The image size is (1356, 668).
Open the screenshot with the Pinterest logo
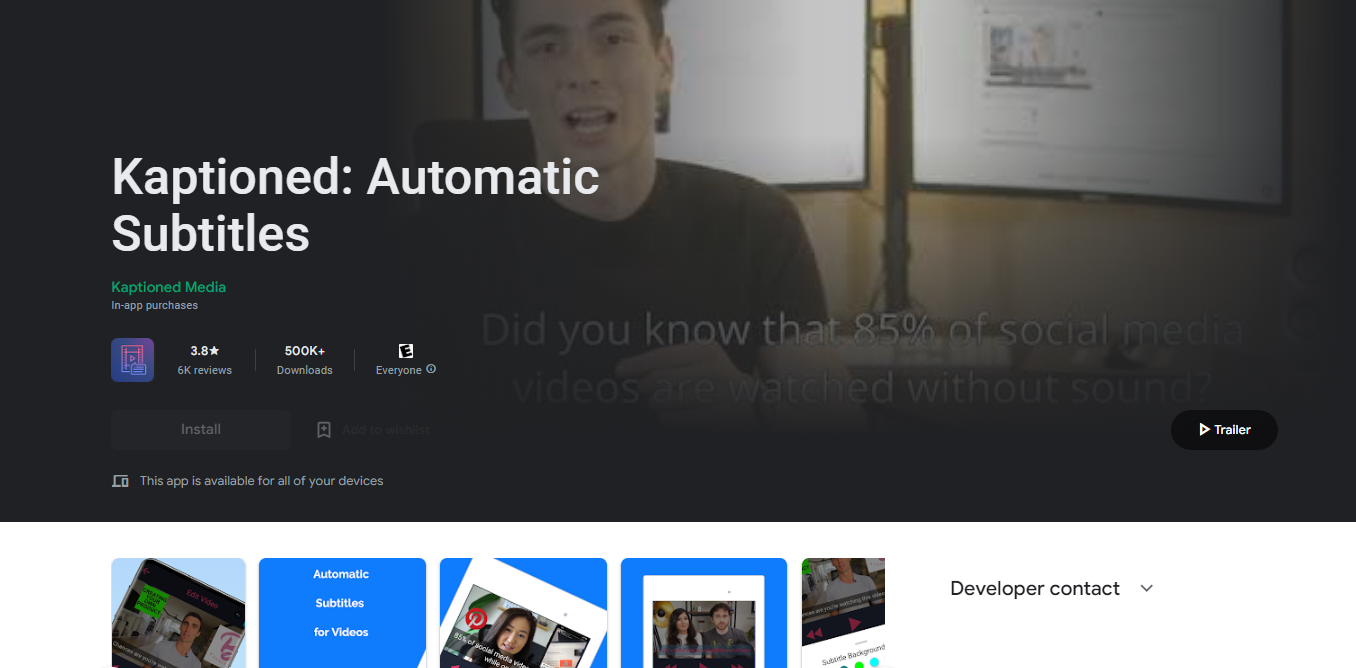click(523, 613)
